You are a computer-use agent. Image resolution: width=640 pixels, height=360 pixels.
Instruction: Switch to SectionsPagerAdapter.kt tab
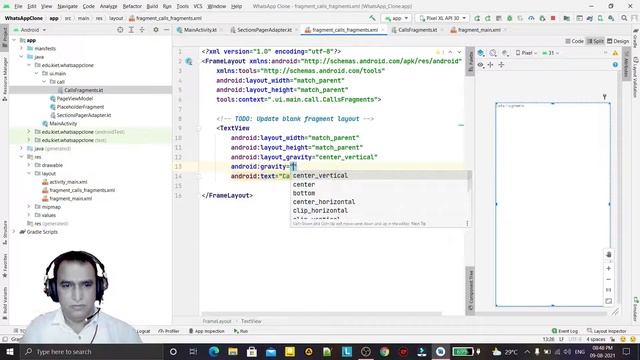(x=264, y=30)
